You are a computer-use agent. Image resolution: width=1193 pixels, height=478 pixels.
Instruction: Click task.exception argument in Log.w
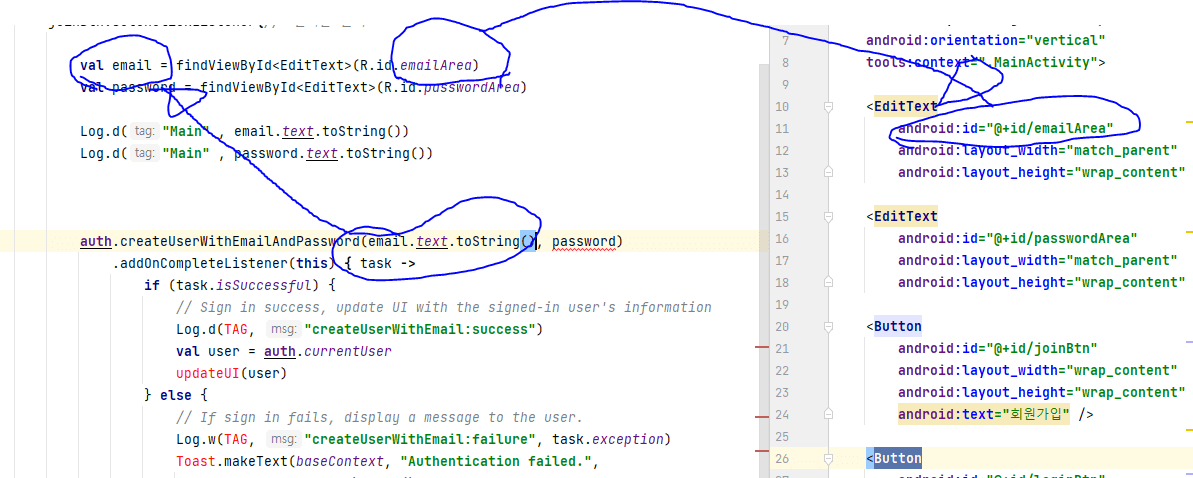(x=607, y=440)
